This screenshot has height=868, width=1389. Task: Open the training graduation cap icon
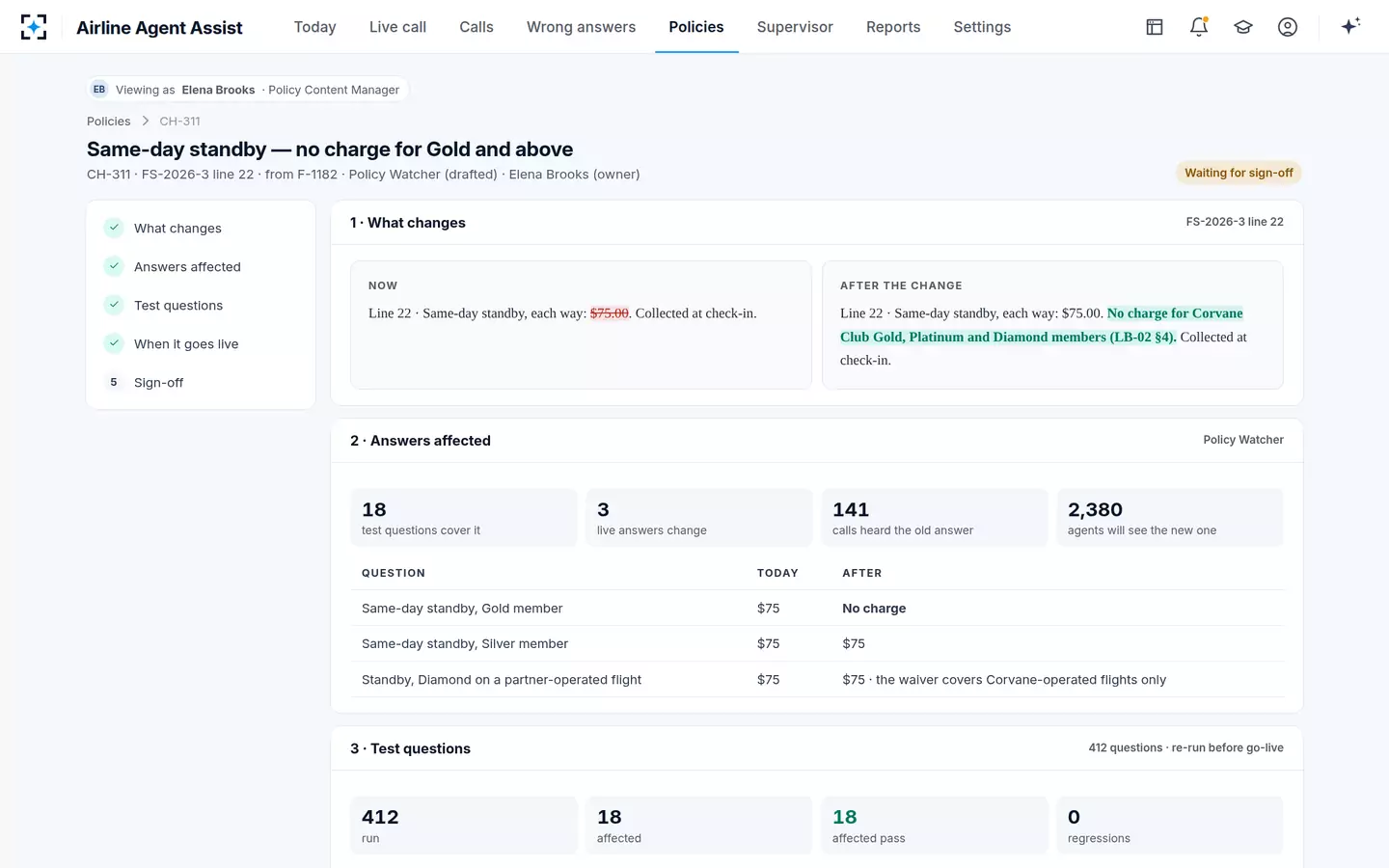tap(1243, 27)
